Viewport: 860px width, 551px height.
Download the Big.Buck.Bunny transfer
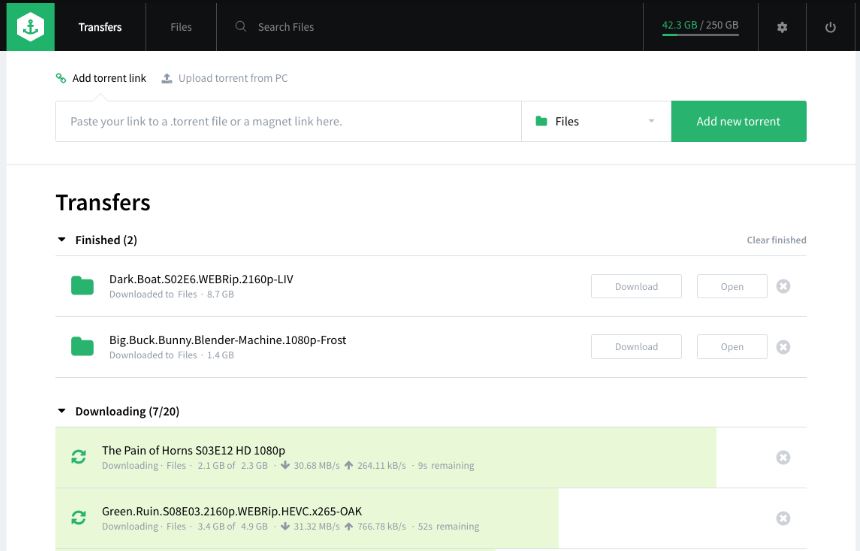pos(636,346)
